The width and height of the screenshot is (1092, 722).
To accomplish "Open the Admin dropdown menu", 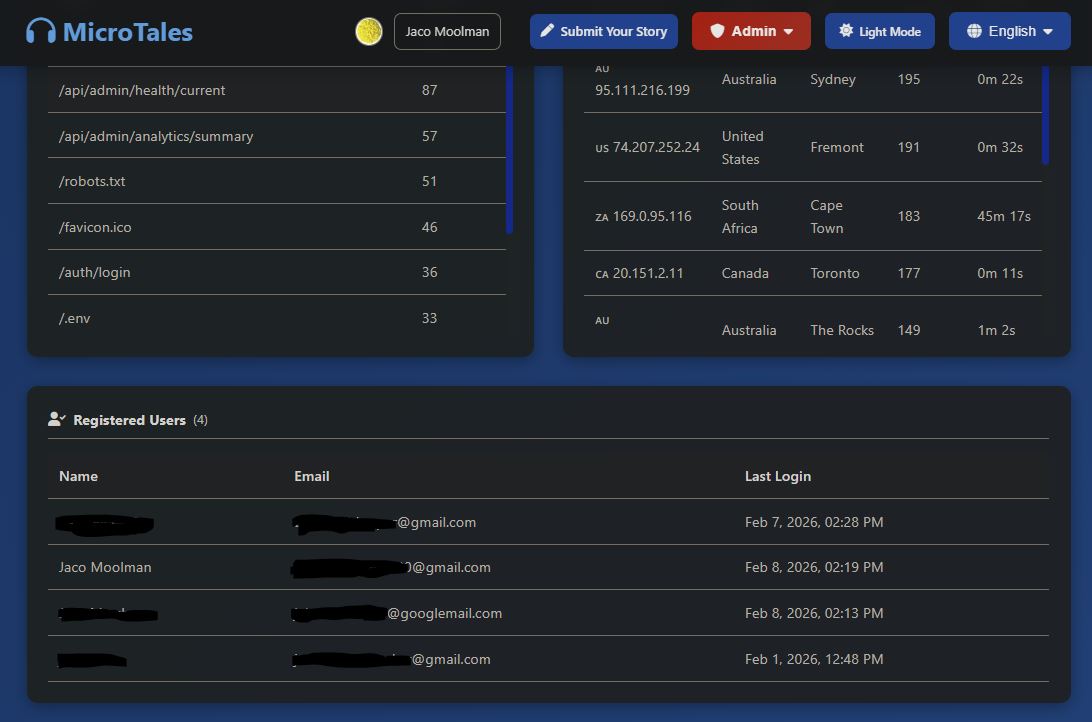I will 751,31.
